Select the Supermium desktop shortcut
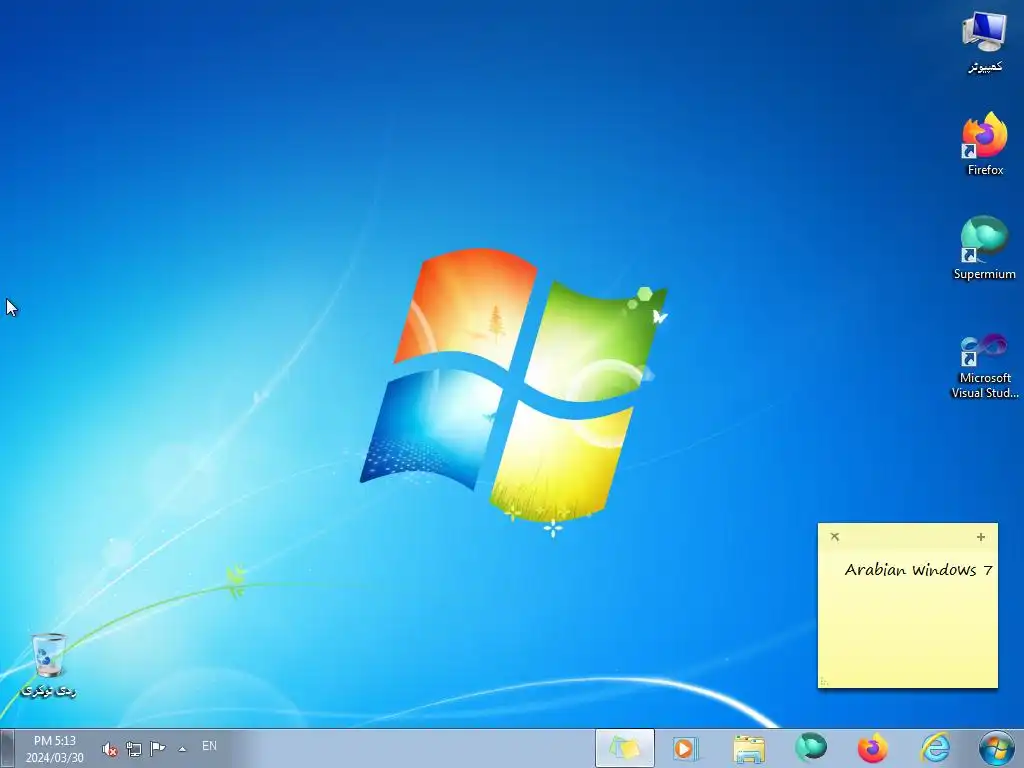 (984, 248)
